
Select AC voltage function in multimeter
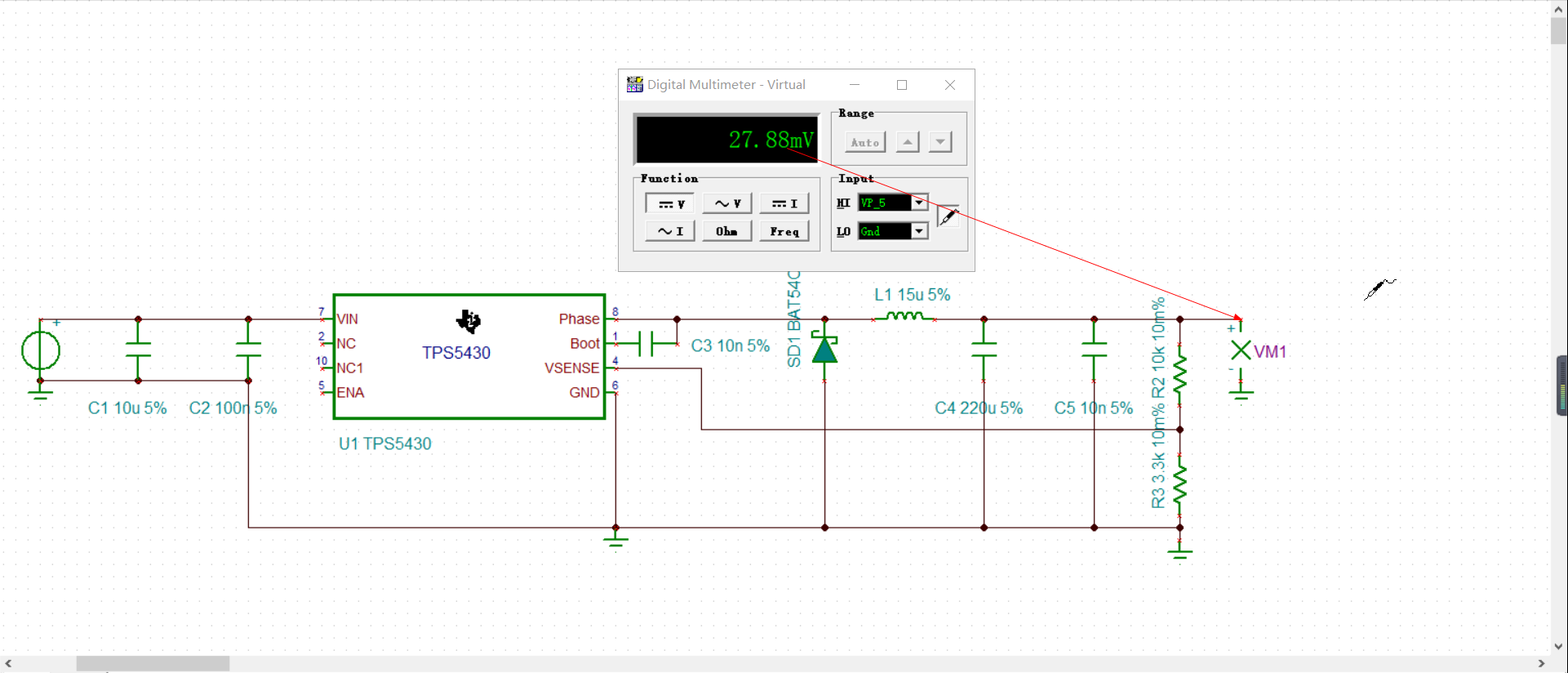(727, 203)
